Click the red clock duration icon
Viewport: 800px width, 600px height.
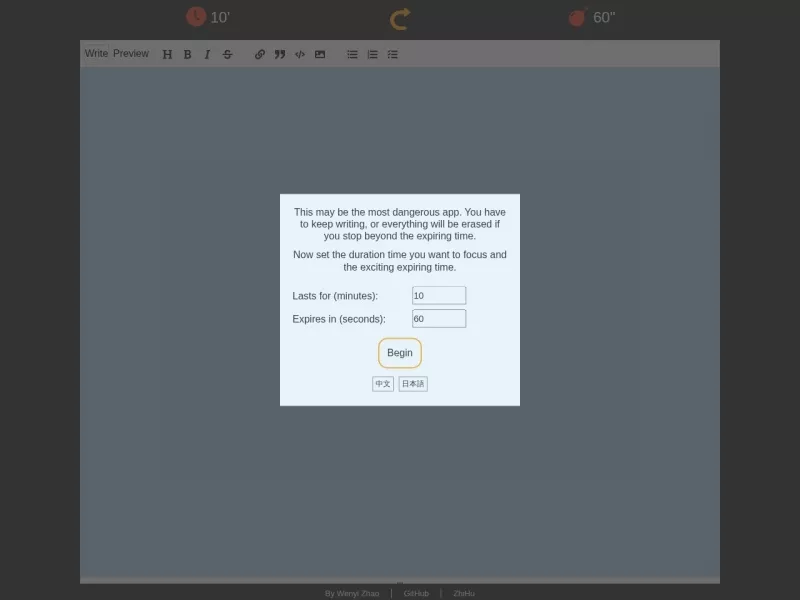tap(196, 17)
